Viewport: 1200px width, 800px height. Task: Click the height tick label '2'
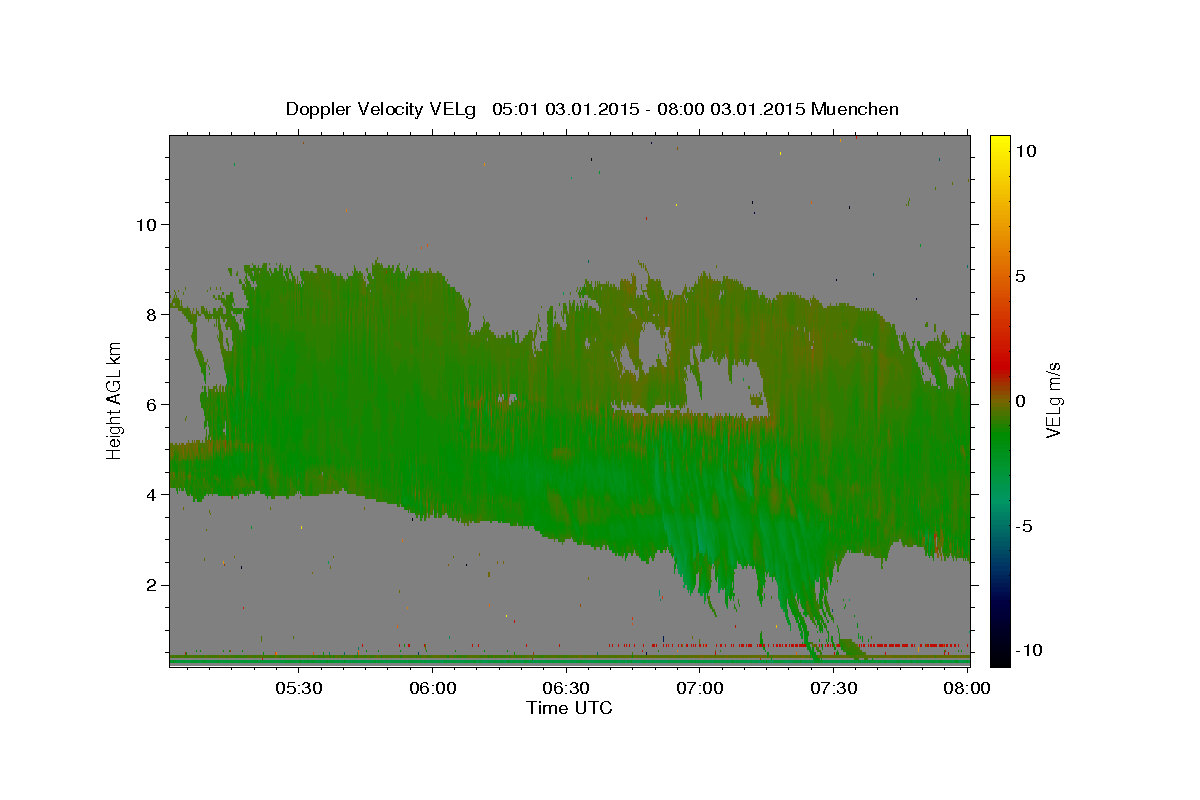[151, 584]
